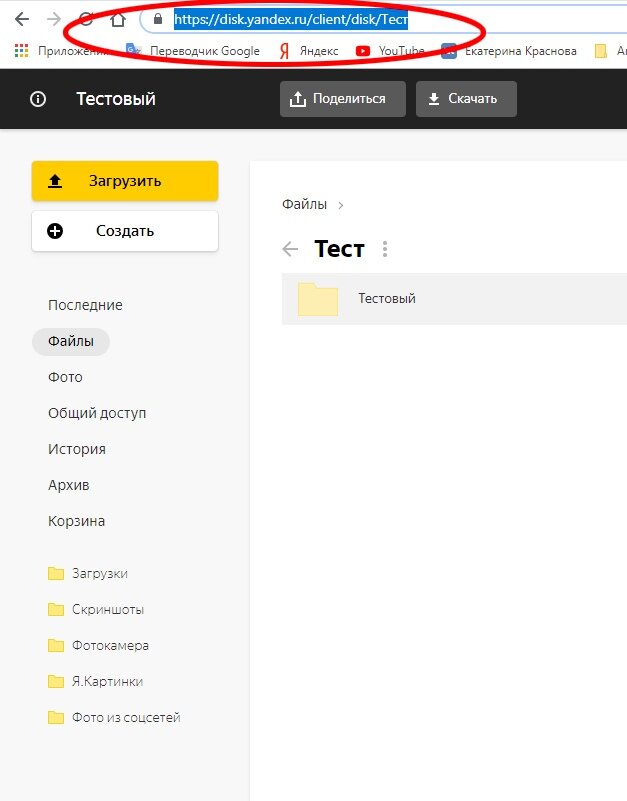Click Файлы breadcrumb link

pyautogui.click(x=304, y=204)
